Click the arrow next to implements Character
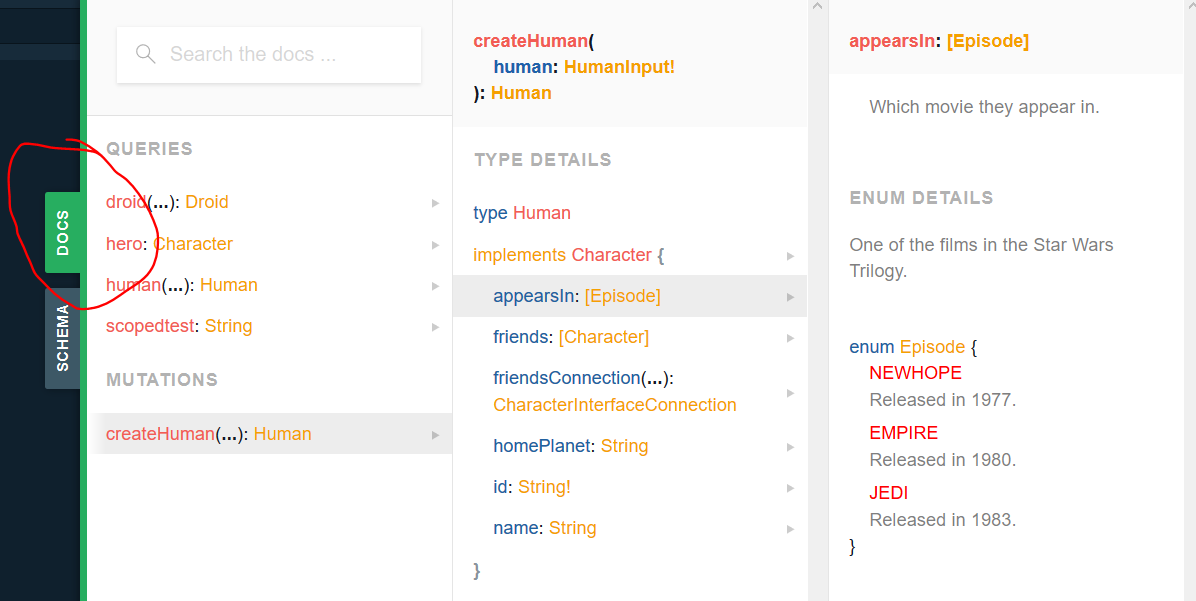The height and width of the screenshot is (601, 1196). 790,256
